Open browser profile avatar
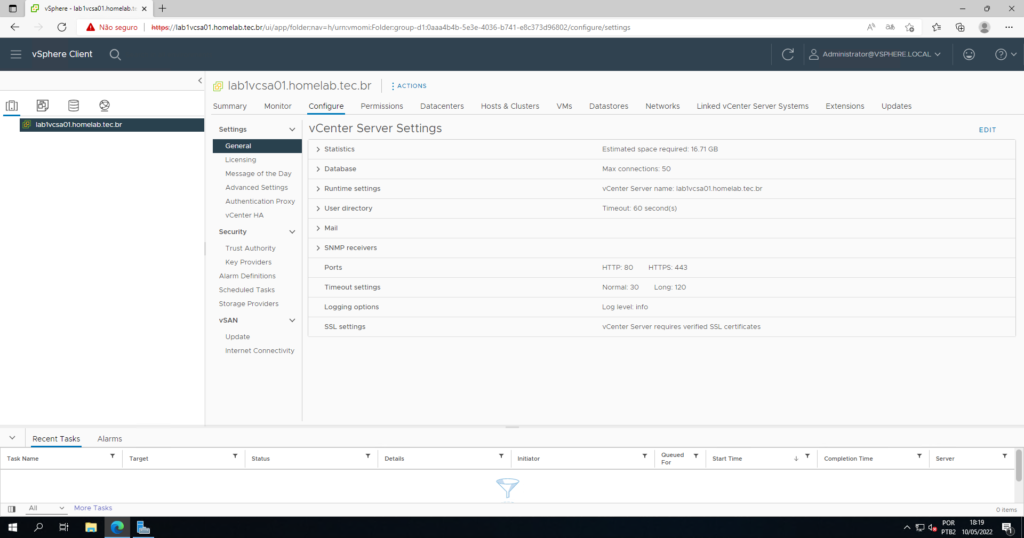1024x538 pixels. (x=984, y=27)
